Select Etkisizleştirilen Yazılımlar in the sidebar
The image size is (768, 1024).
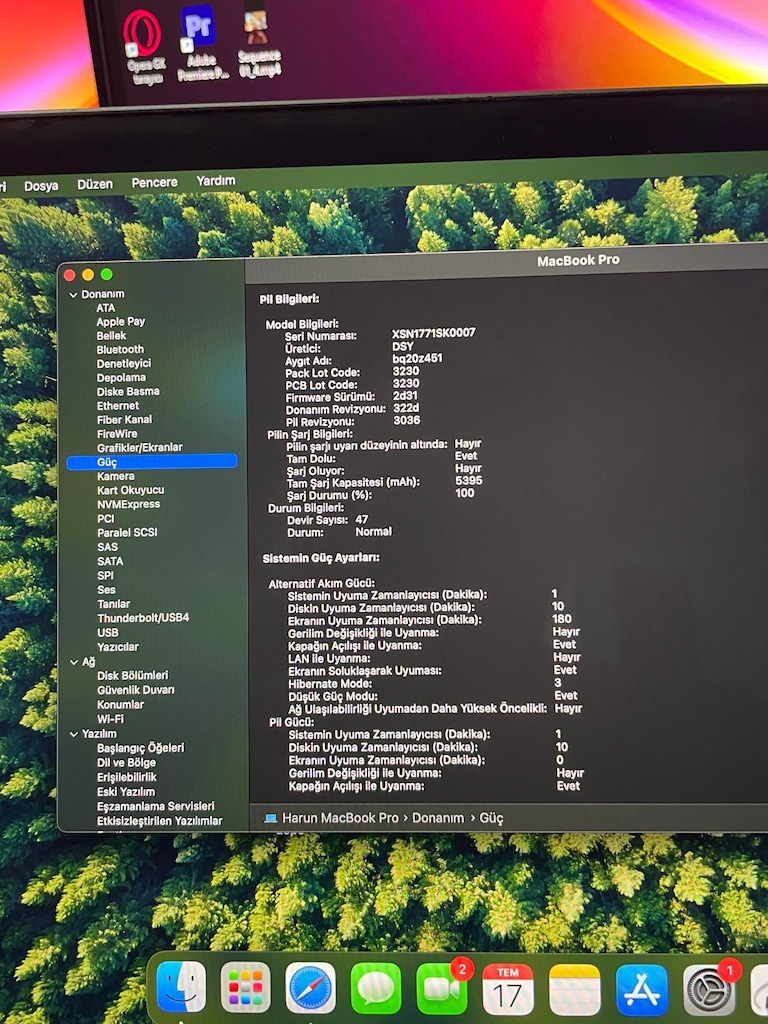point(160,821)
